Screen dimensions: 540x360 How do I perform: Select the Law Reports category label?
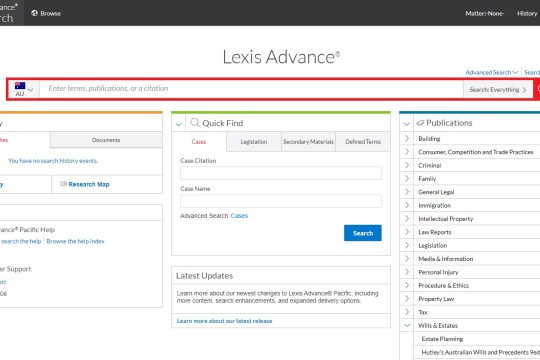point(435,232)
